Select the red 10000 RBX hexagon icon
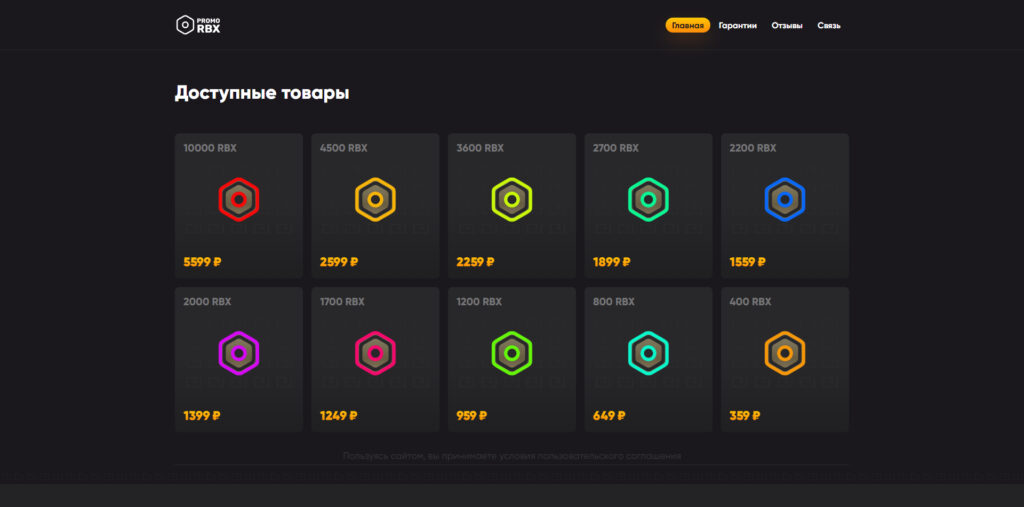This screenshot has height=507, width=1024. coord(239,199)
